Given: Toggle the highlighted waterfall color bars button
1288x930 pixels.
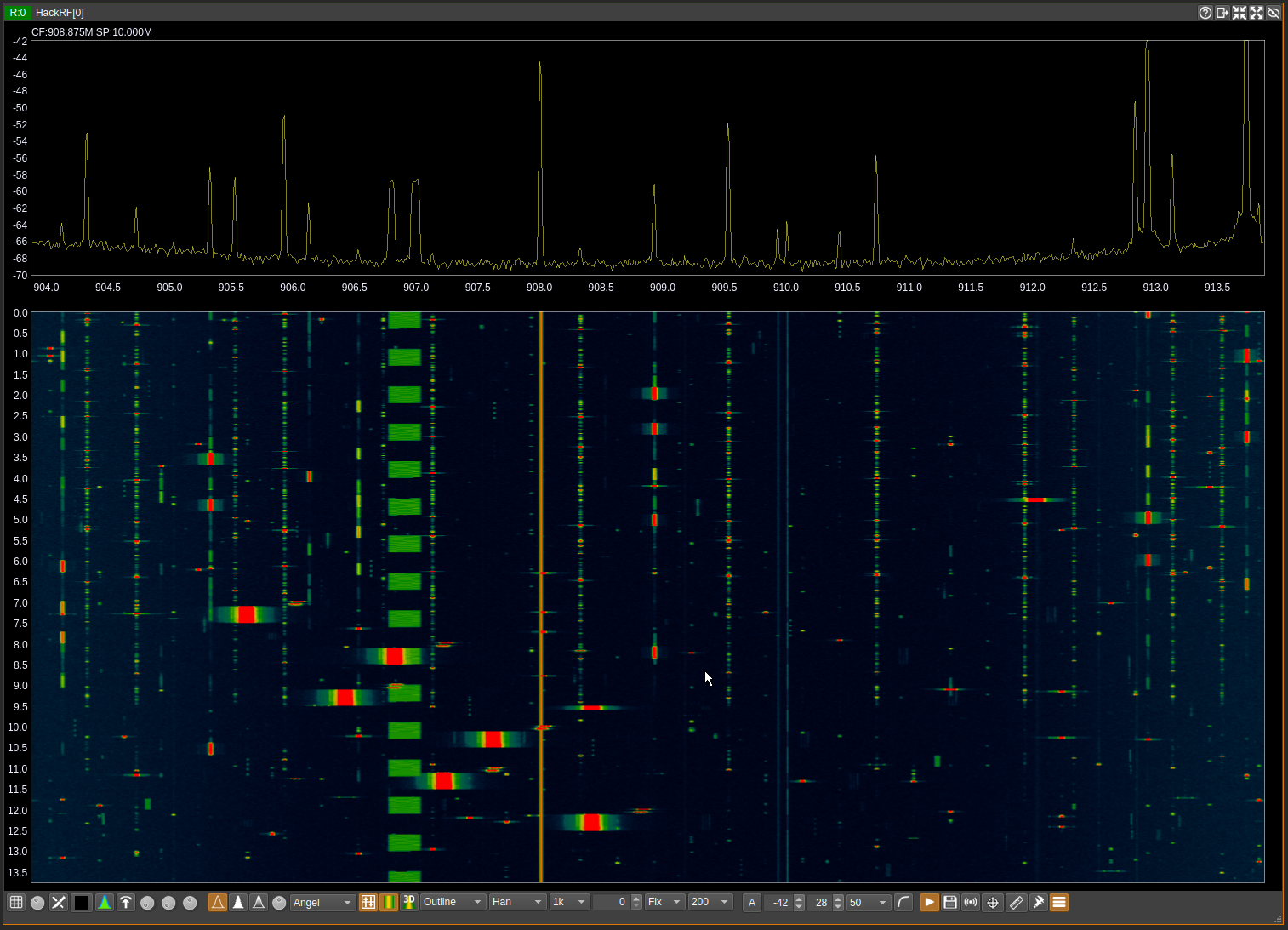Looking at the screenshot, I should (389, 902).
